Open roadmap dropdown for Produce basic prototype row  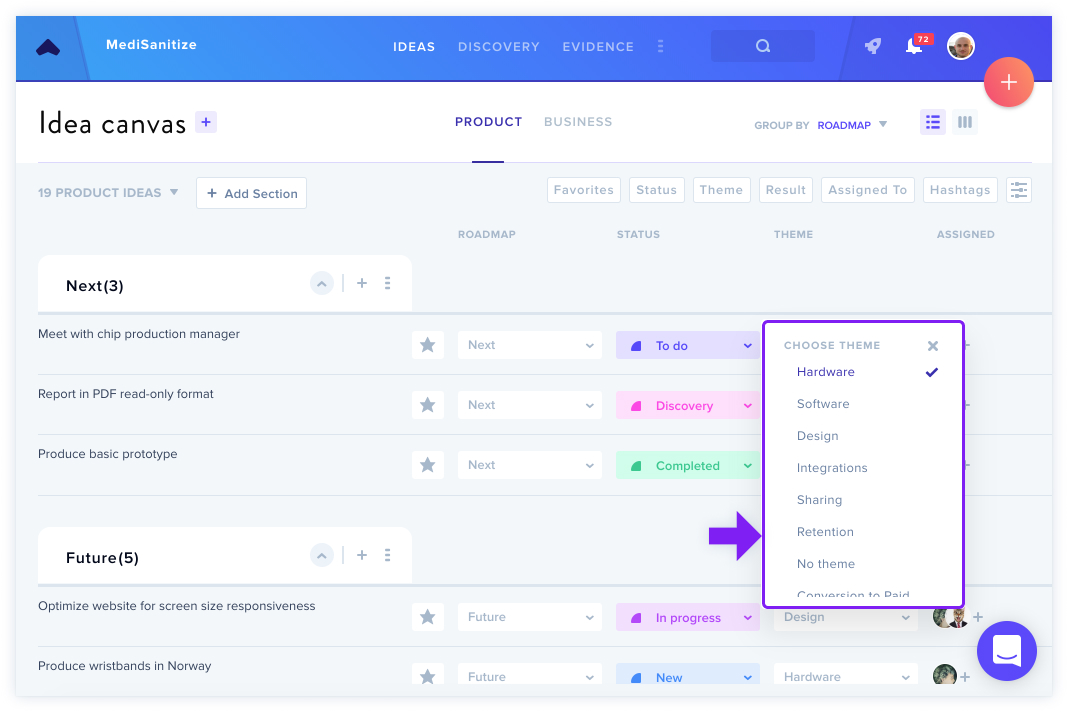[x=530, y=465]
